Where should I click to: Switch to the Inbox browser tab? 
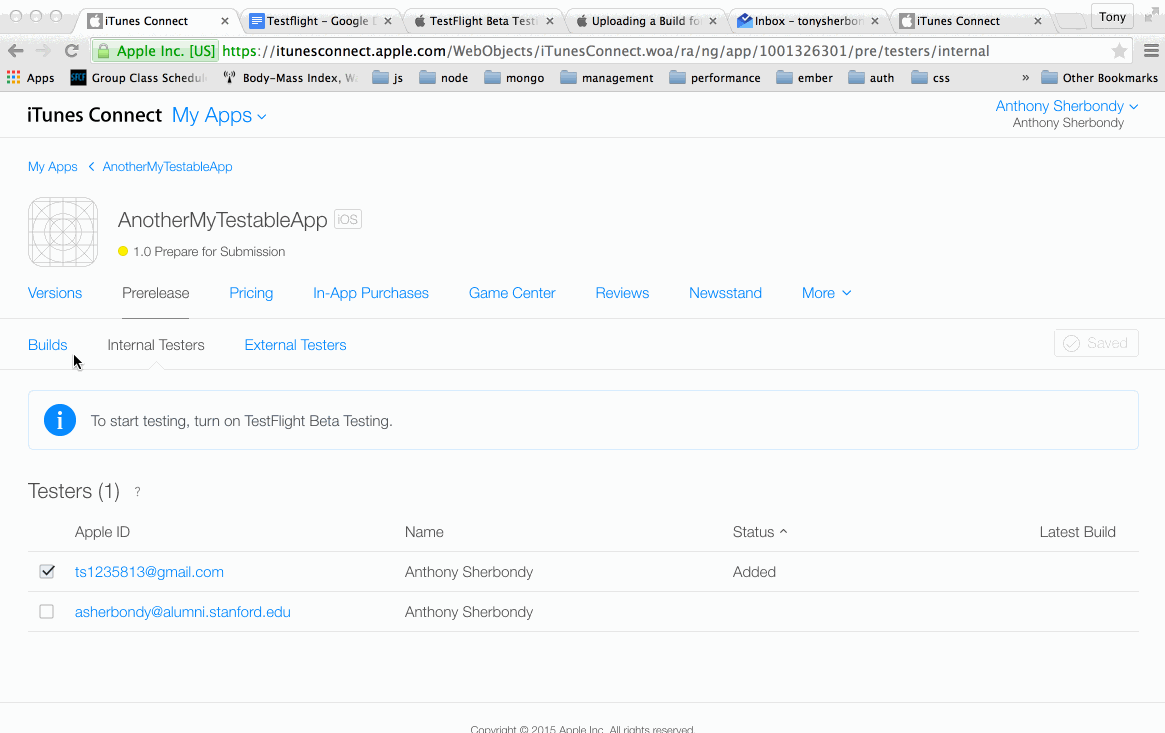(x=808, y=21)
